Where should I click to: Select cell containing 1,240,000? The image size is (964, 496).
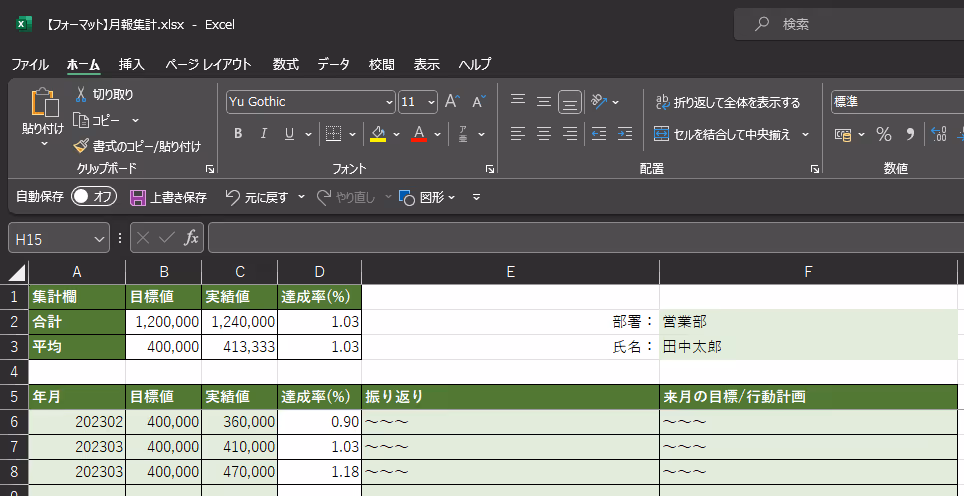(x=240, y=321)
